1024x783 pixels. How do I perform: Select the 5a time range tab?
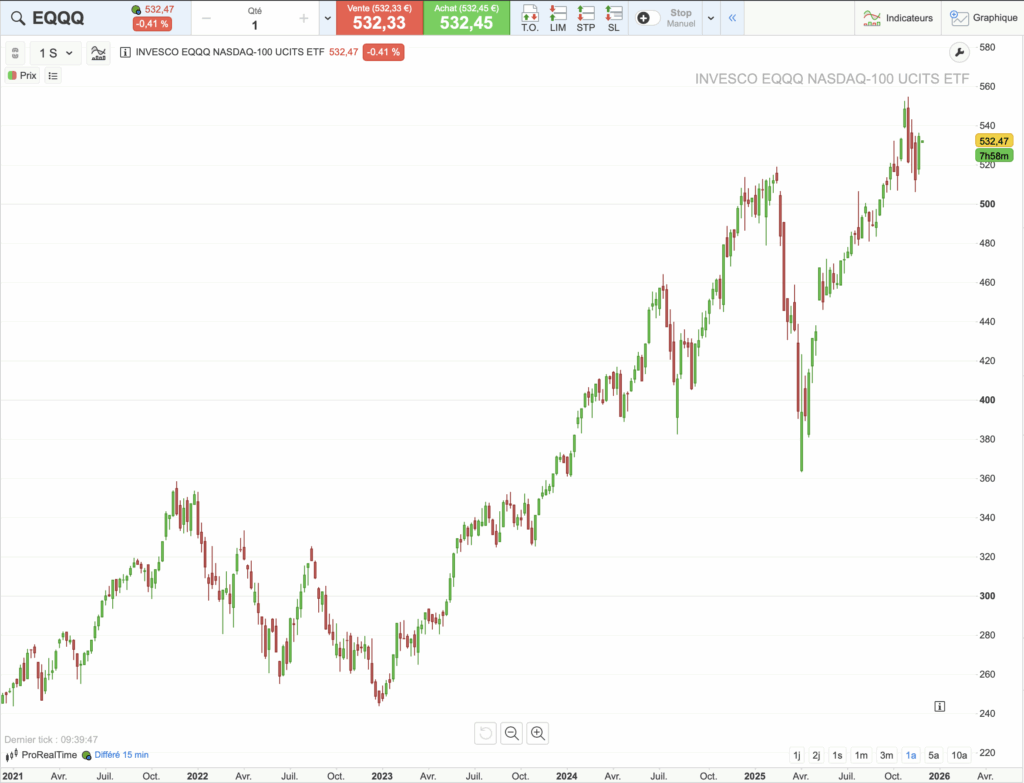point(934,755)
